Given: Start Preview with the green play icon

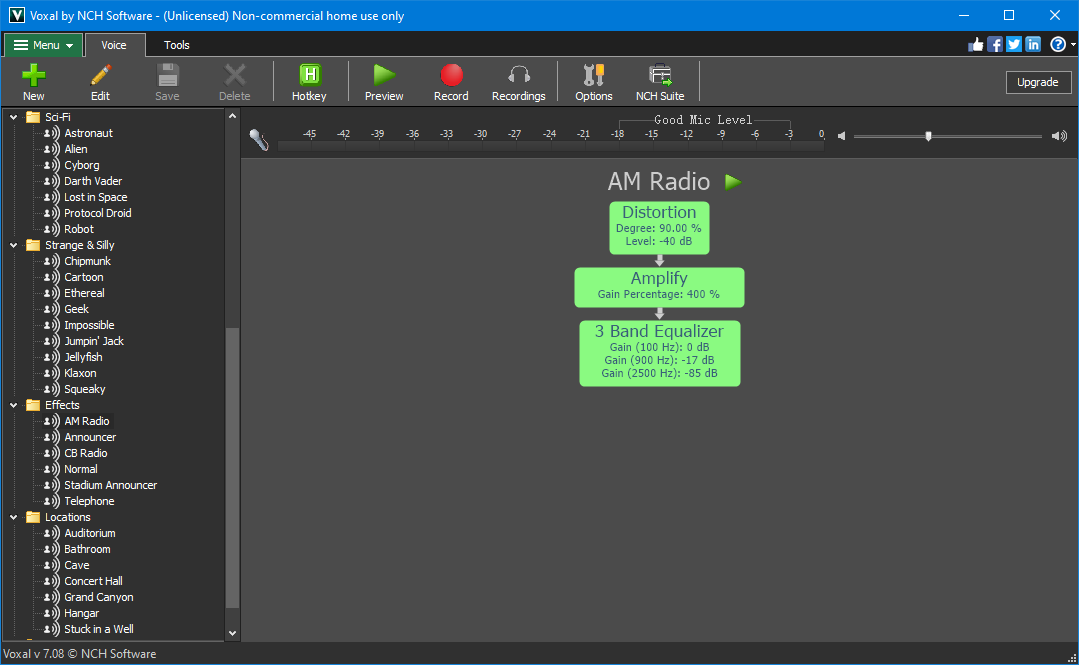Looking at the screenshot, I should click(x=384, y=75).
